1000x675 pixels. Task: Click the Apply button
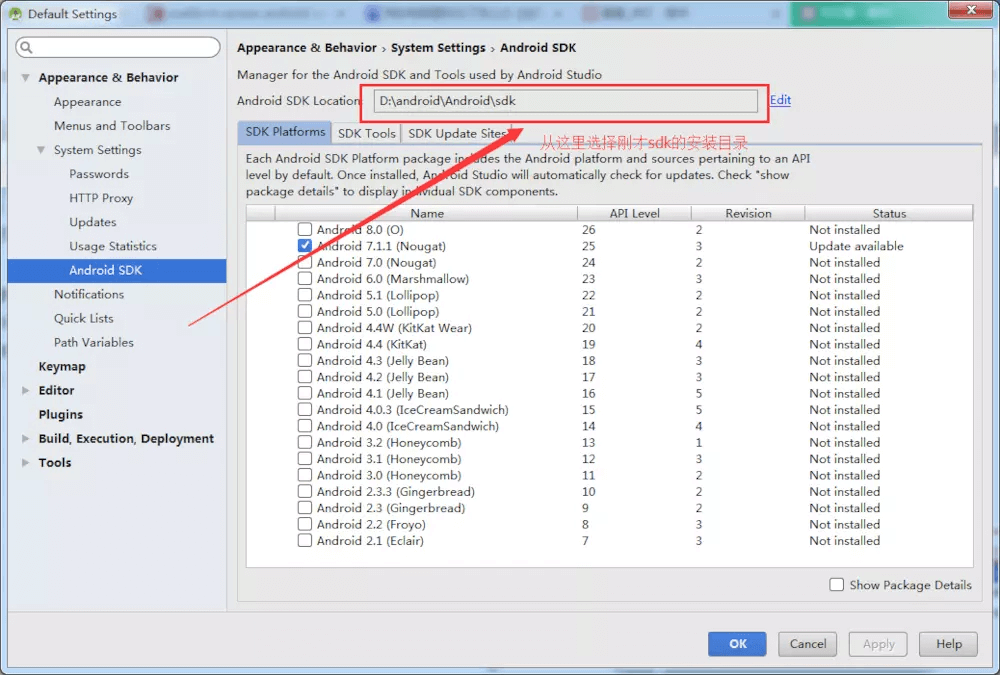[878, 644]
